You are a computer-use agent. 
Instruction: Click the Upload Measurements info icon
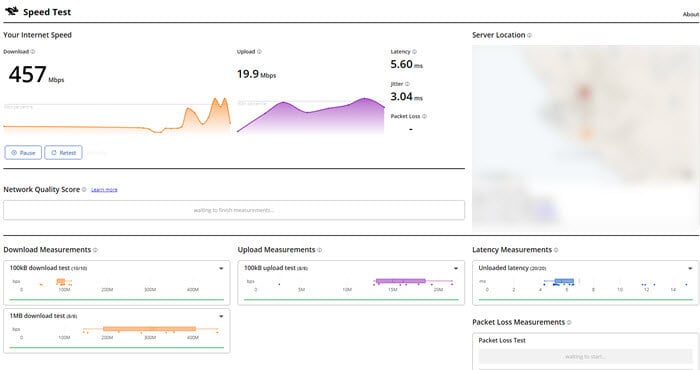coord(319,250)
